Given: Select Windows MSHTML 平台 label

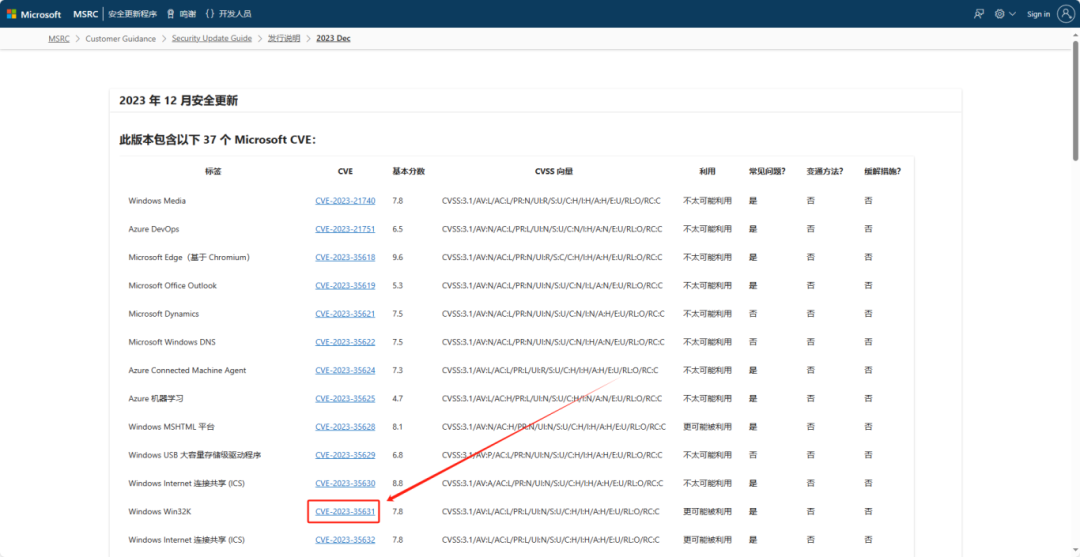Looking at the screenshot, I should tap(172, 426).
